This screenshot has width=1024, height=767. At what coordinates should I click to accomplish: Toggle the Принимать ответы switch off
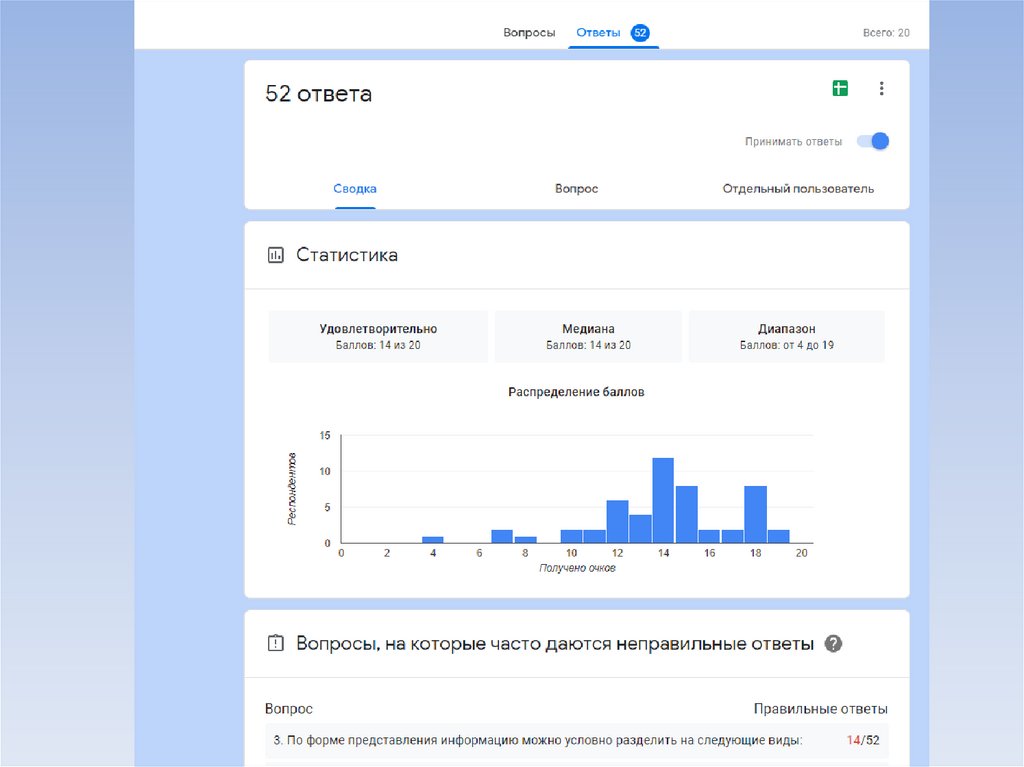pos(874,141)
